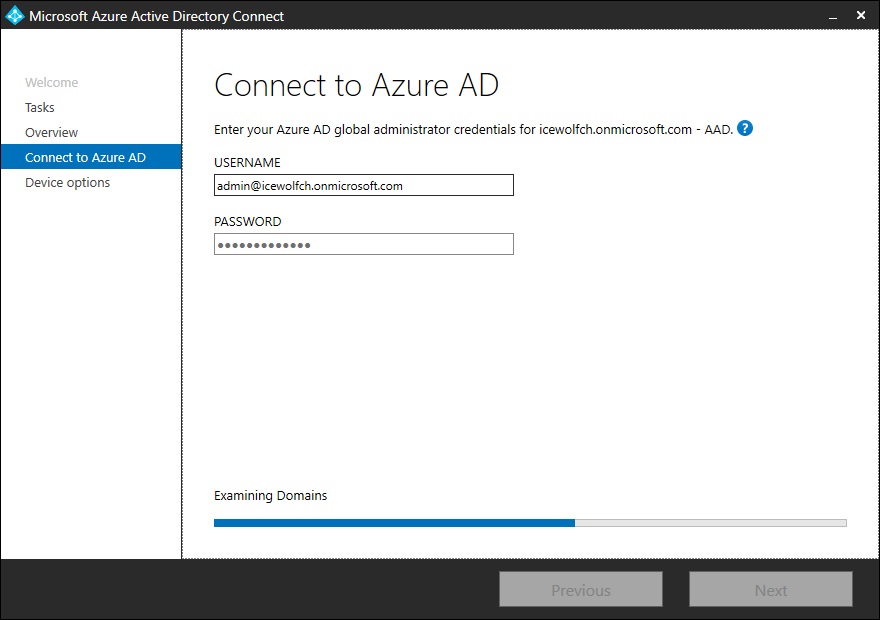This screenshot has height=620, width=880.
Task: Minimize the Azure AD Connect window
Action: click(x=833, y=16)
